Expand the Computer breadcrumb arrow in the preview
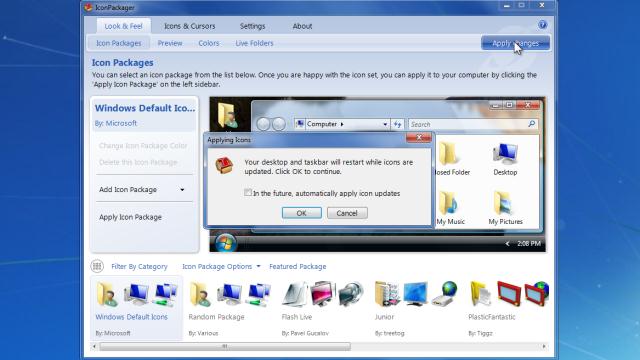640x360 pixels. [342, 124]
